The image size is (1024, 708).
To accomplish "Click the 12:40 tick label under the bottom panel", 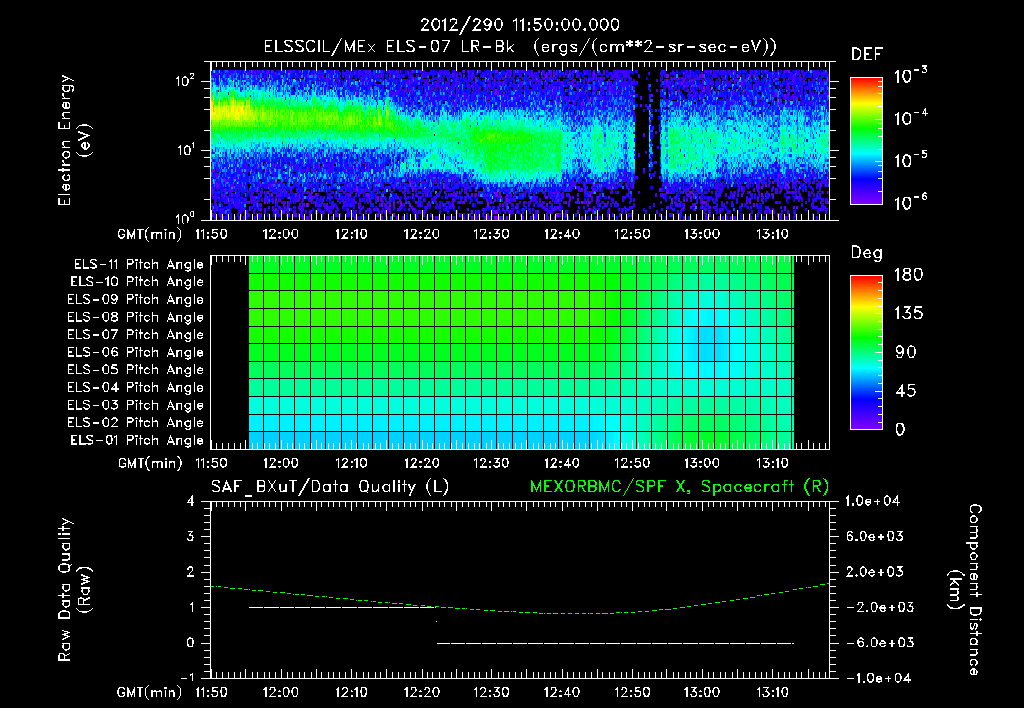I will point(562,692).
